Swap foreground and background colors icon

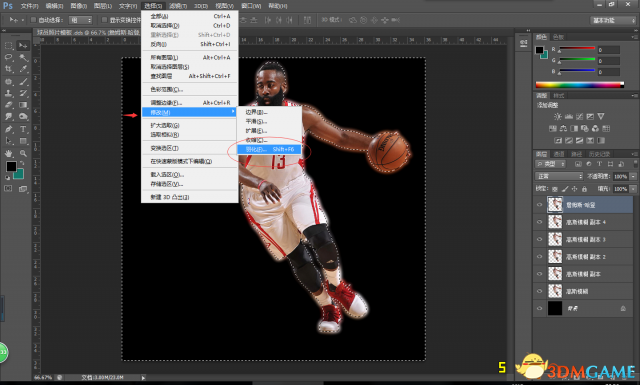click(x=22, y=163)
